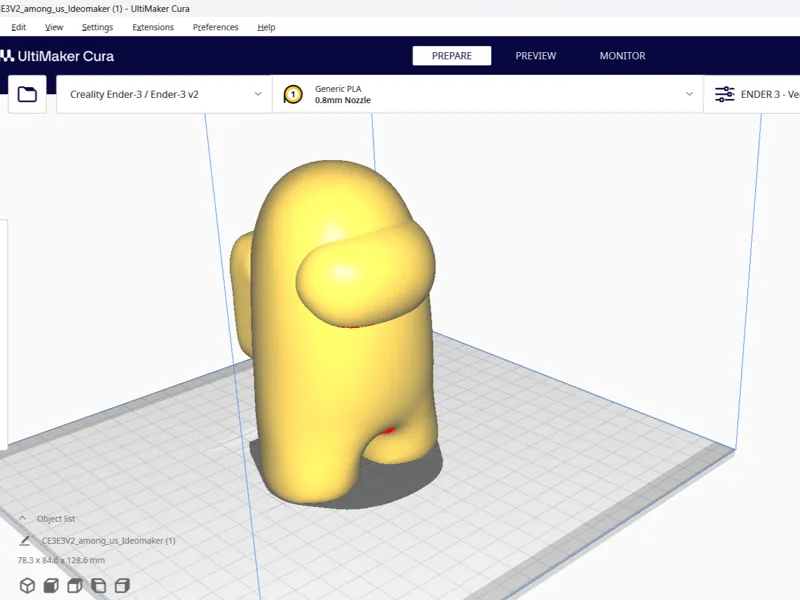Switch to the MONITOR stage
The image size is (800, 600).
point(622,56)
